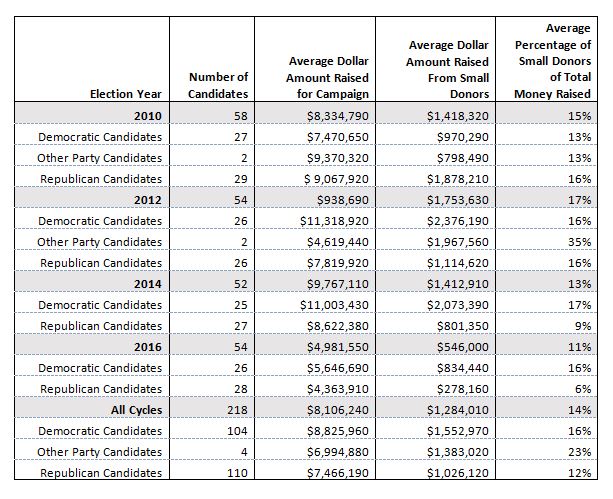
Task: Click the $11,003,430 campaign amount cell
Action: tap(334, 305)
